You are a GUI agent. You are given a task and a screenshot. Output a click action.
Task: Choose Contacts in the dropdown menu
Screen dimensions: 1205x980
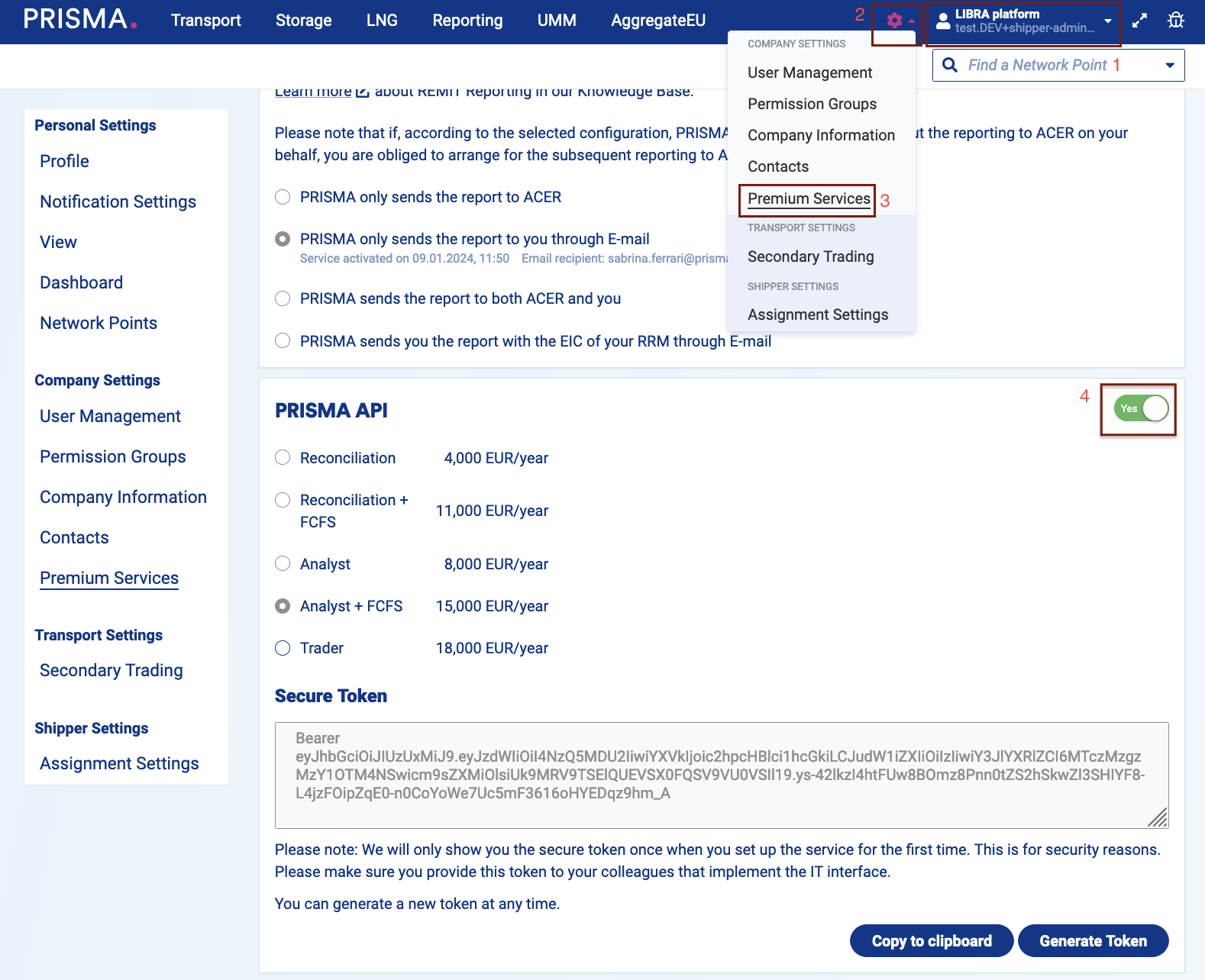click(778, 166)
